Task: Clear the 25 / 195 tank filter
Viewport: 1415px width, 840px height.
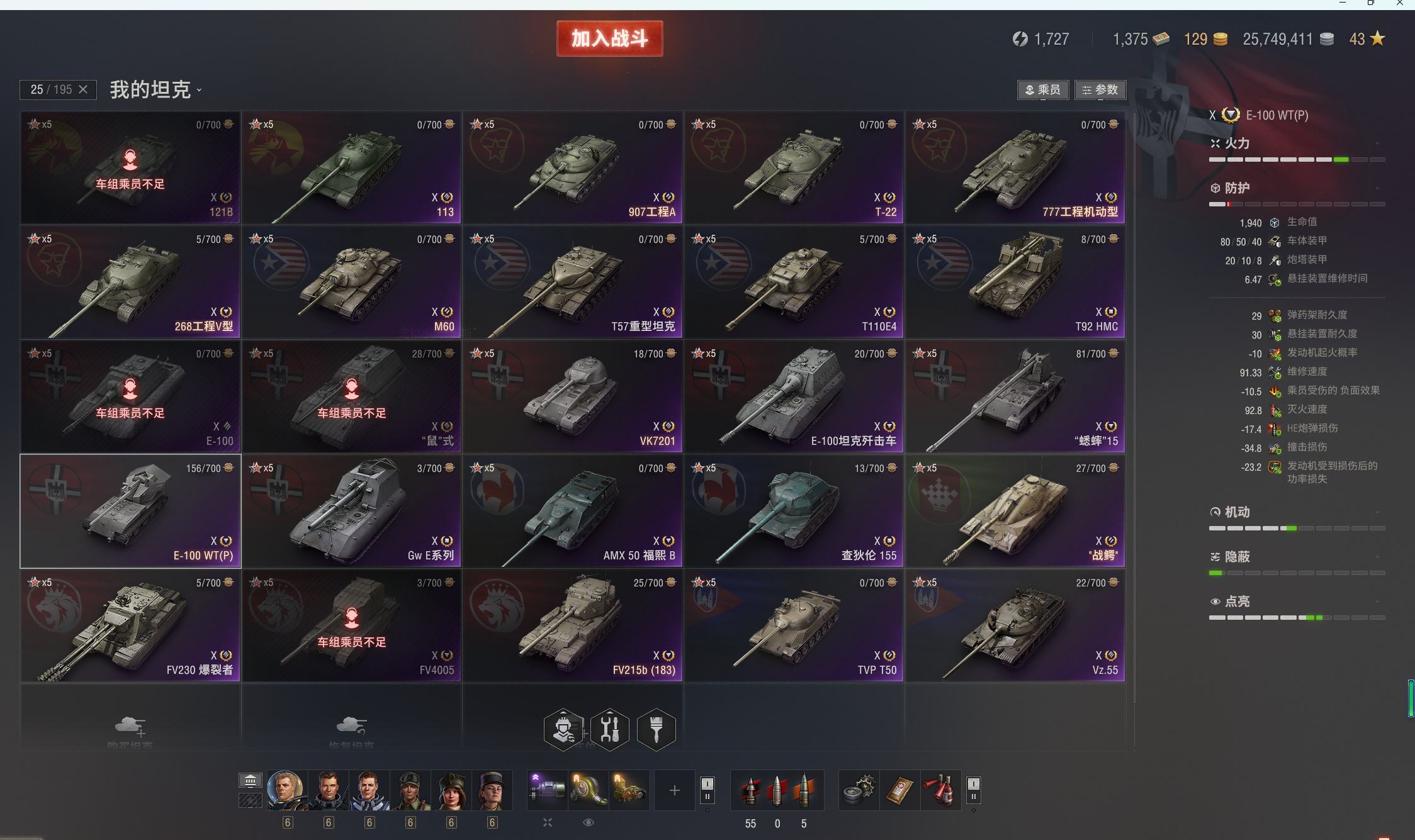Action: pyautogui.click(x=83, y=89)
